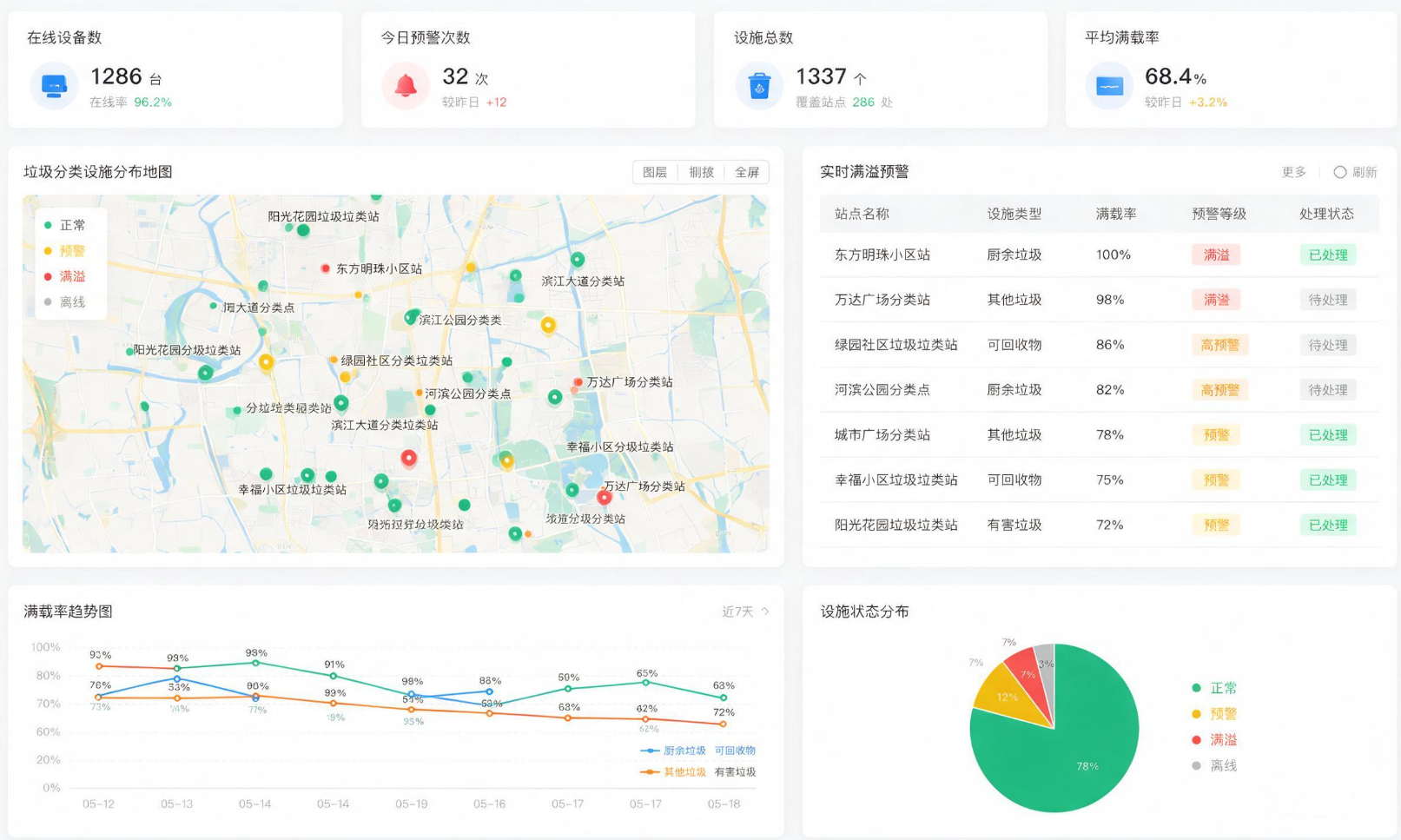
Task: Click 预警 badge for 城市广场分类站
Action: coord(1216,435)
